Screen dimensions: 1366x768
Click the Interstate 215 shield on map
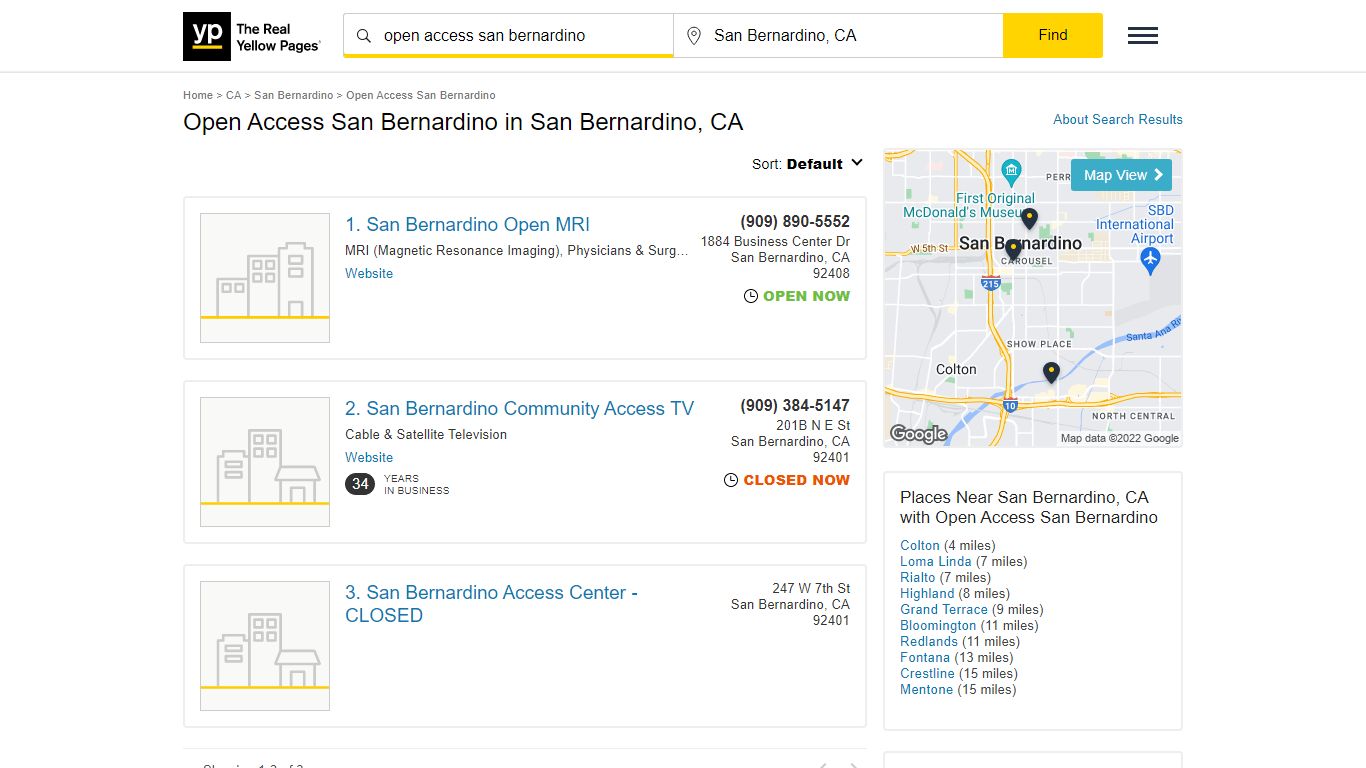(991, 284)
